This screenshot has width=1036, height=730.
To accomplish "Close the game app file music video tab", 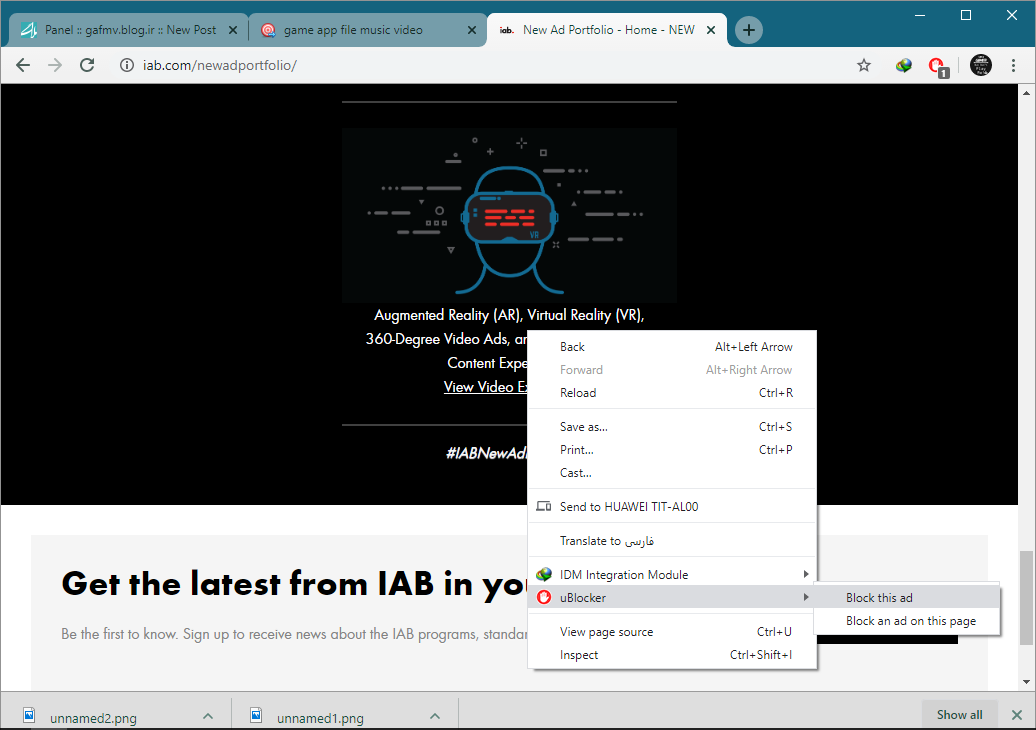I will point(472,30).
